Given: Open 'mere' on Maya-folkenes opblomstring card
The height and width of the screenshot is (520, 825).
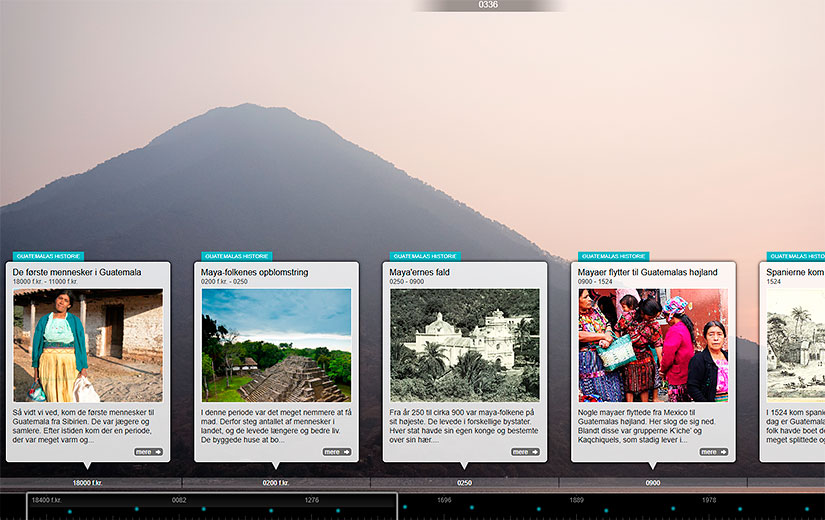Looking at the screenshot, I should pos(337,452).
